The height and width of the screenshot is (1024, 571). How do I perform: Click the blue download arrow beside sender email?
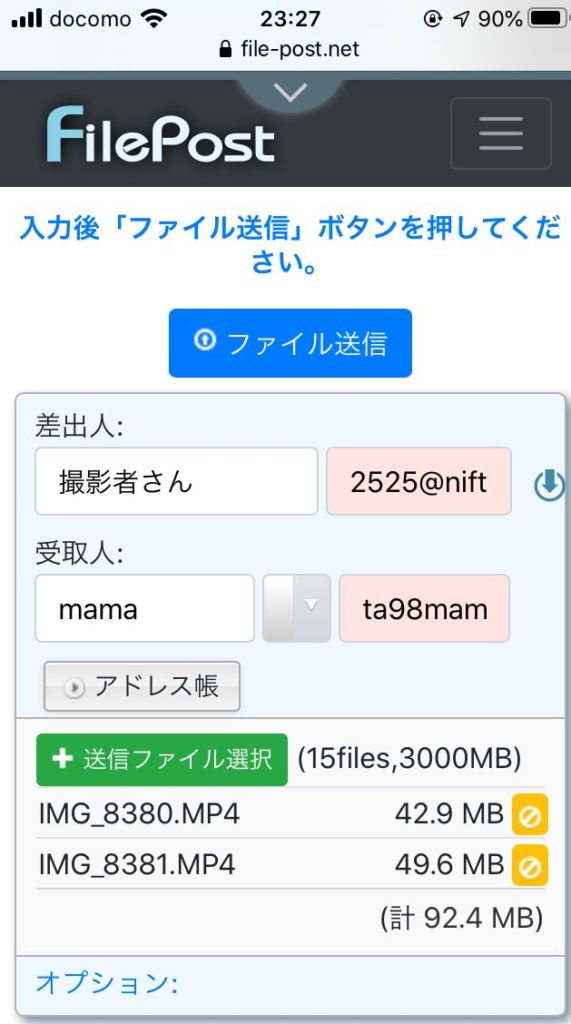click(549, 485)
